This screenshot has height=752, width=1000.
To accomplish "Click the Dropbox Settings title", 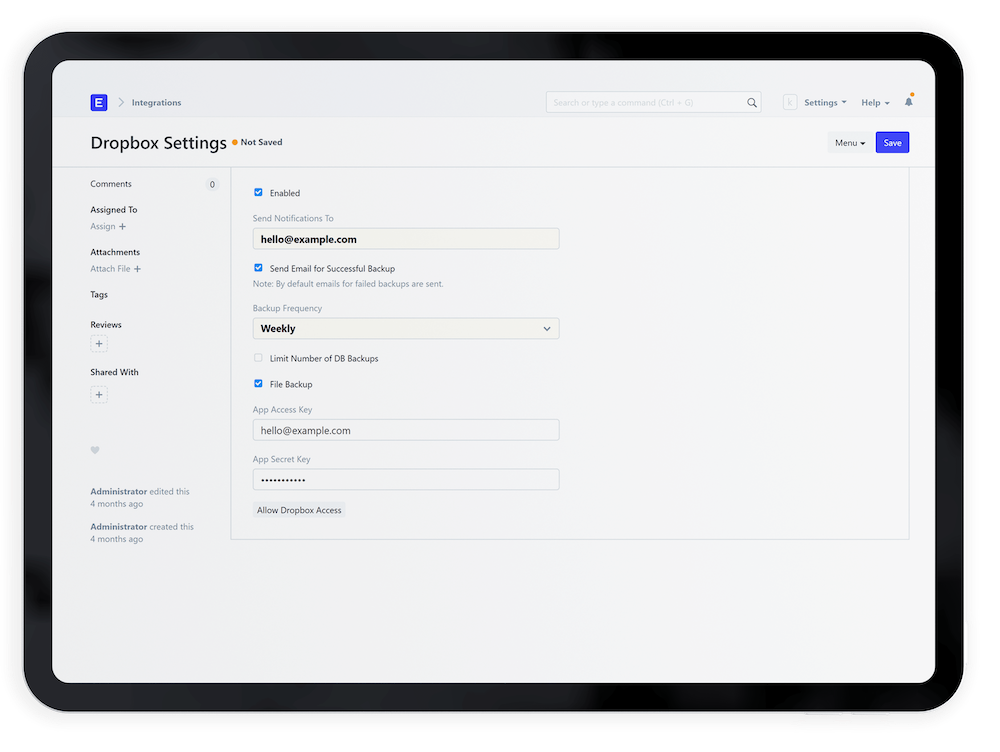I will [x=158, y=143].
